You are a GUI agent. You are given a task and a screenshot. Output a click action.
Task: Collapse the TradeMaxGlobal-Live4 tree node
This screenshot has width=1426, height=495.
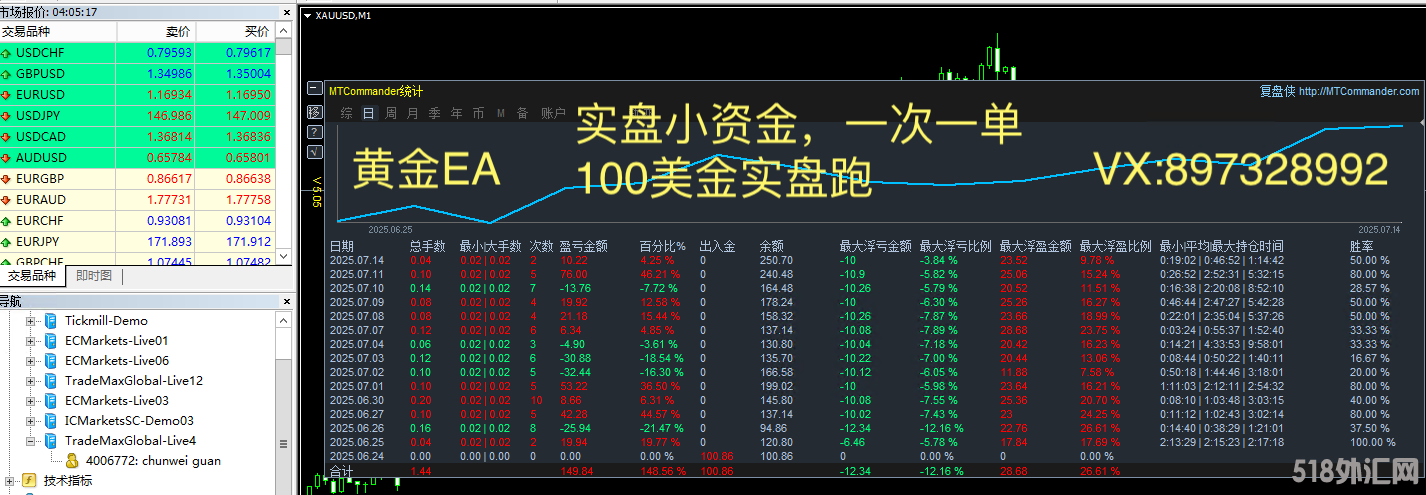(31, 441)
